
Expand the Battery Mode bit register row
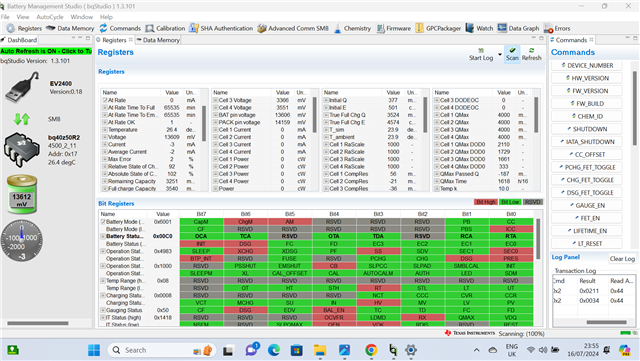point(103,222)
